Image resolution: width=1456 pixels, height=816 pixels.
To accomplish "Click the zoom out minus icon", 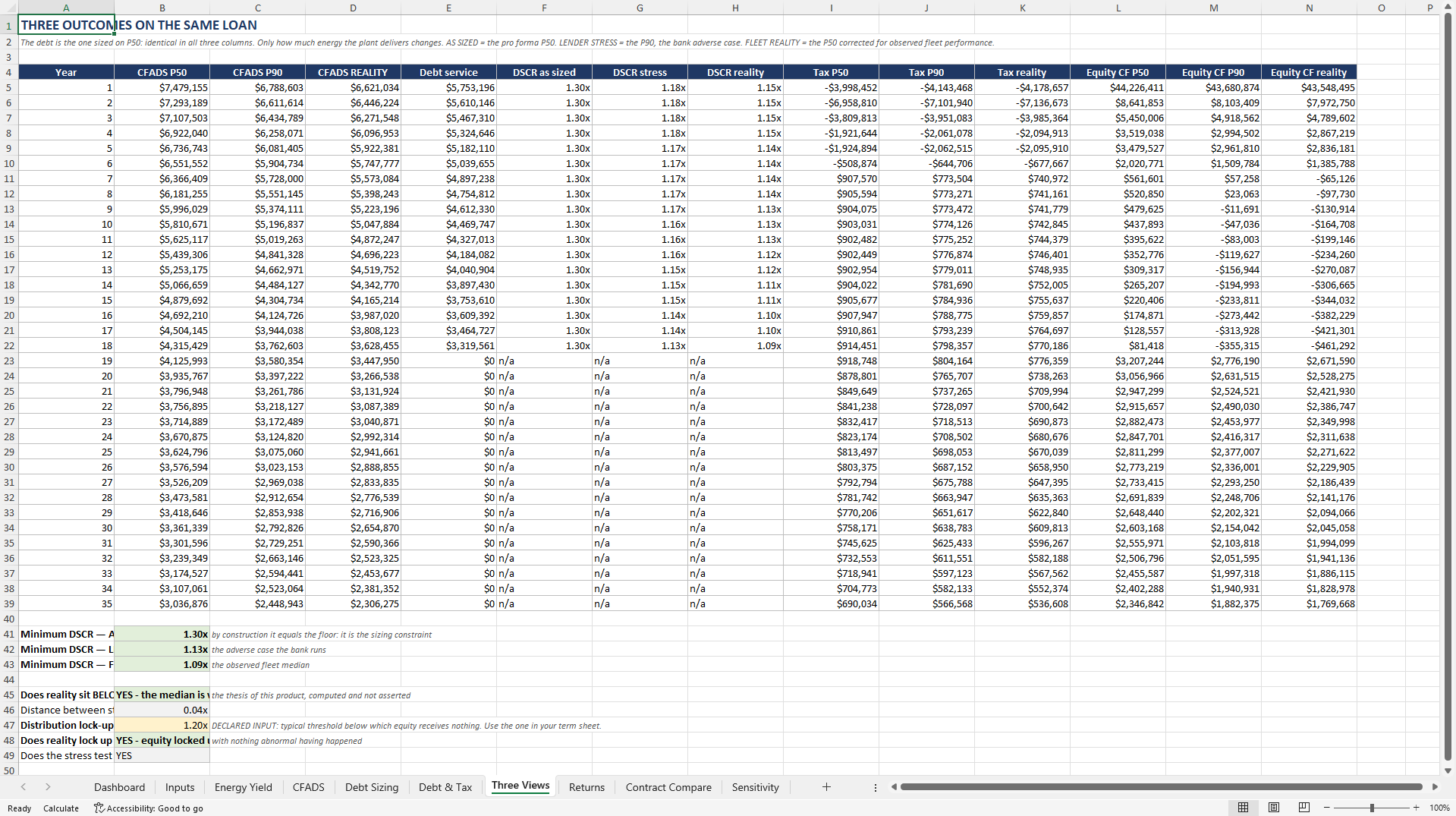I will [1327, 808].
